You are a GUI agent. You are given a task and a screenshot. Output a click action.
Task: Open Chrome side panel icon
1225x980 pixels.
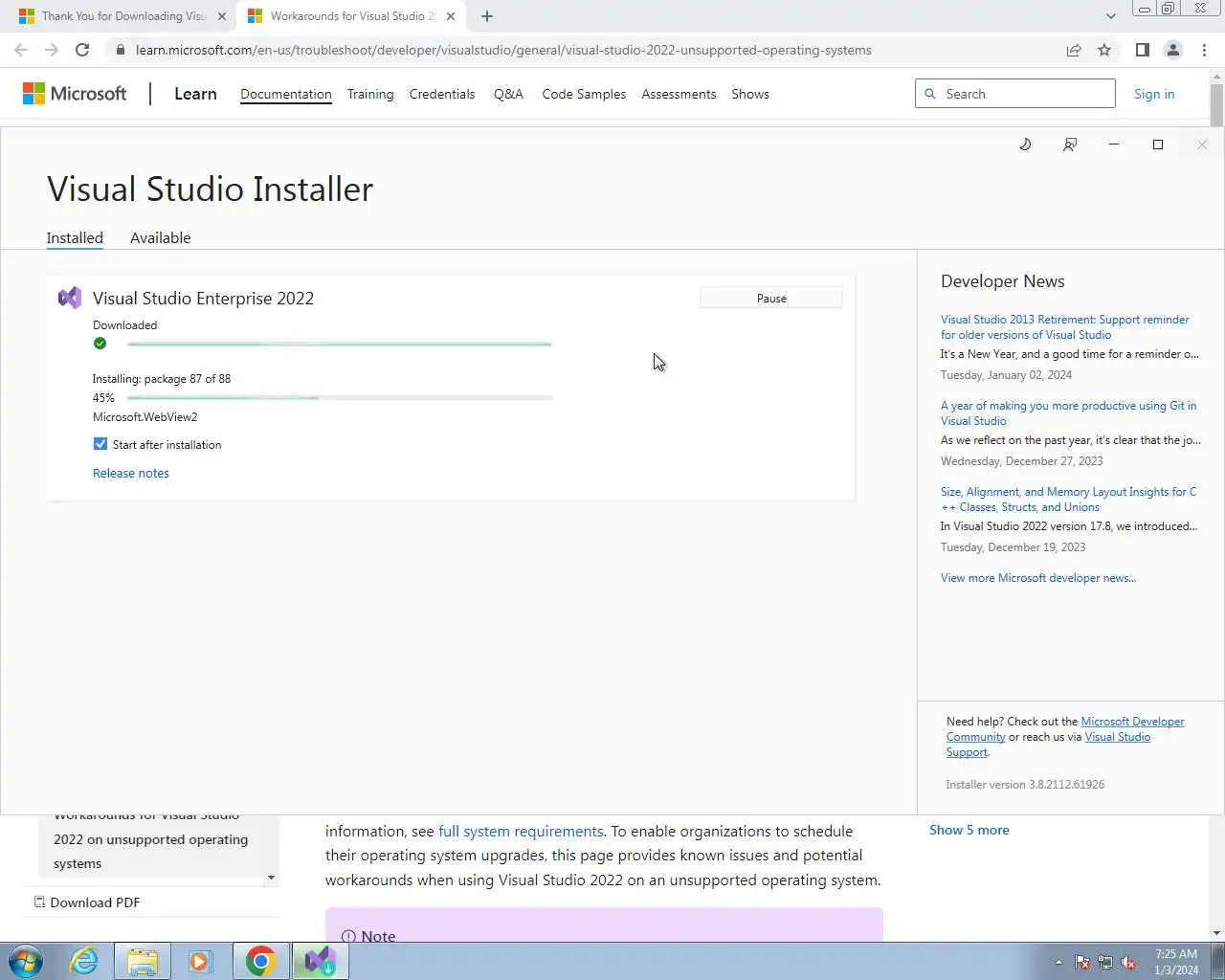(1142, 50)
